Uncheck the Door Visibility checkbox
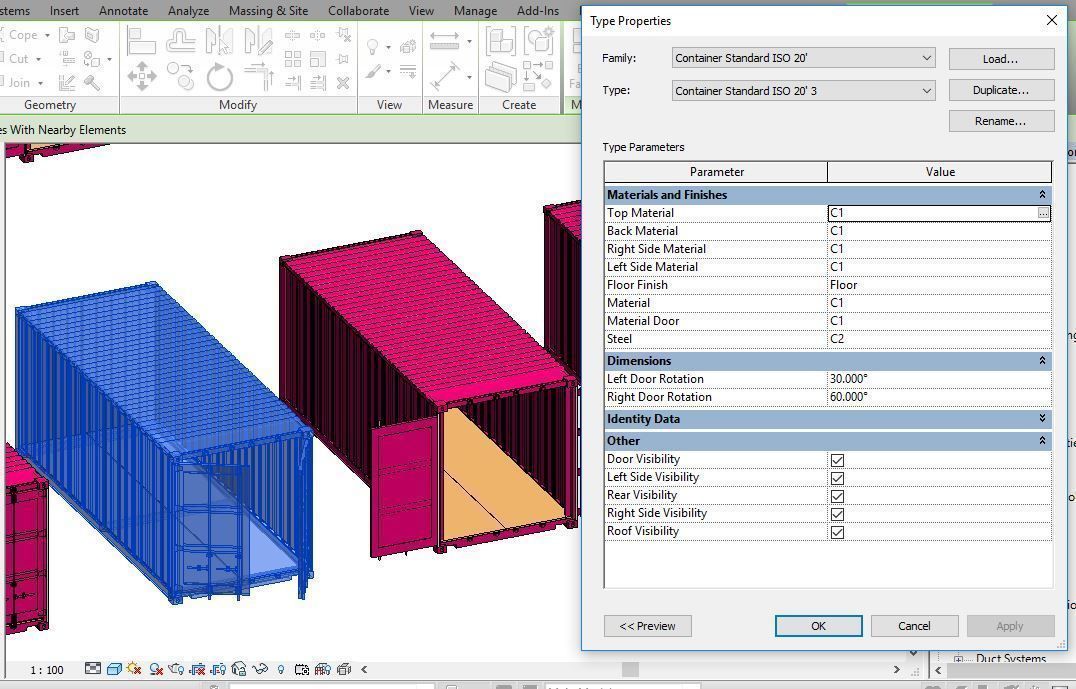This screenshot has width=1076, height=689. (837, 460)
